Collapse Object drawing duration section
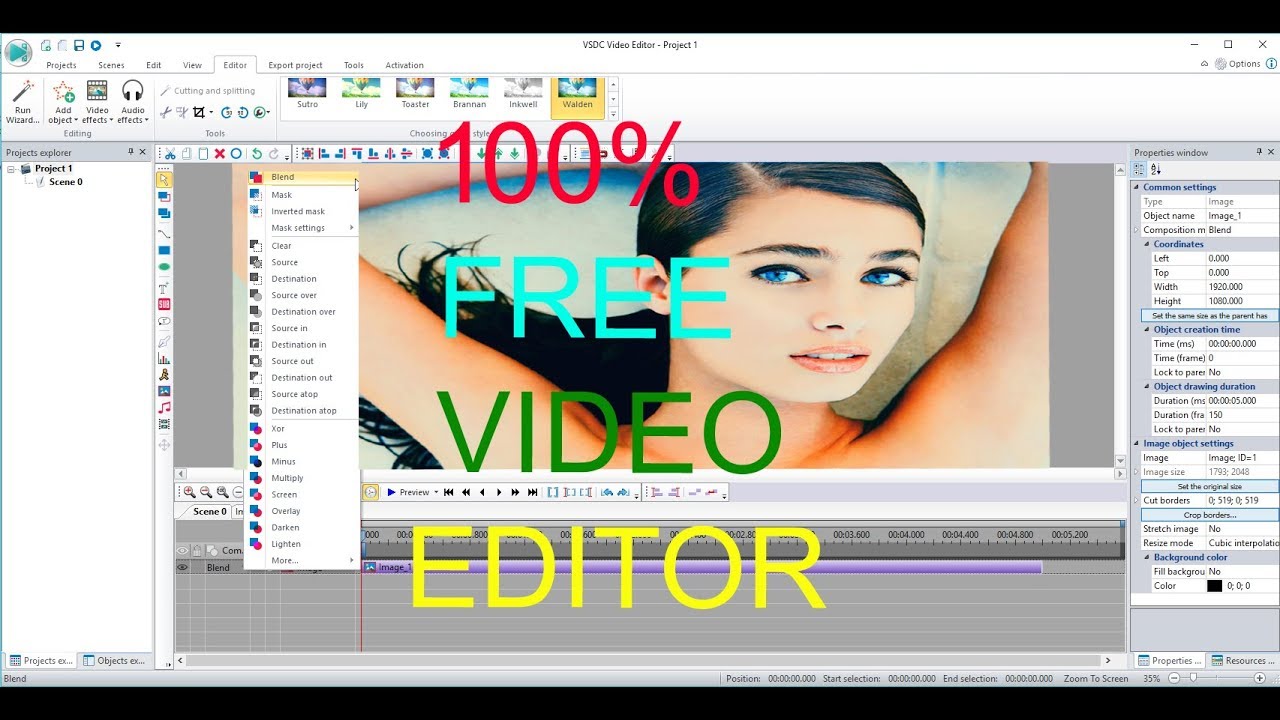This screenshot has width=1280, height=720. pos(1147,386)
